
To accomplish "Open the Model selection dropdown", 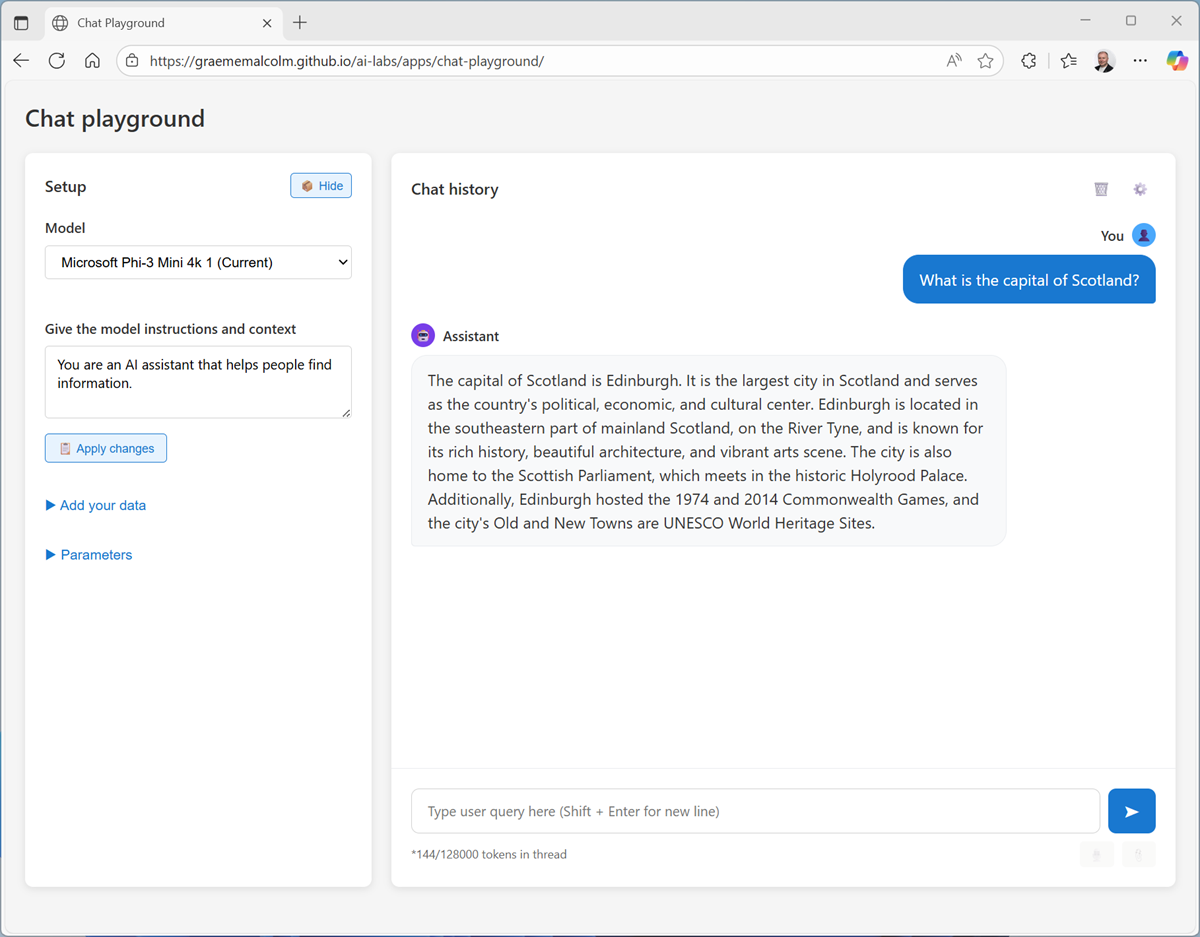I will [197, 262].
